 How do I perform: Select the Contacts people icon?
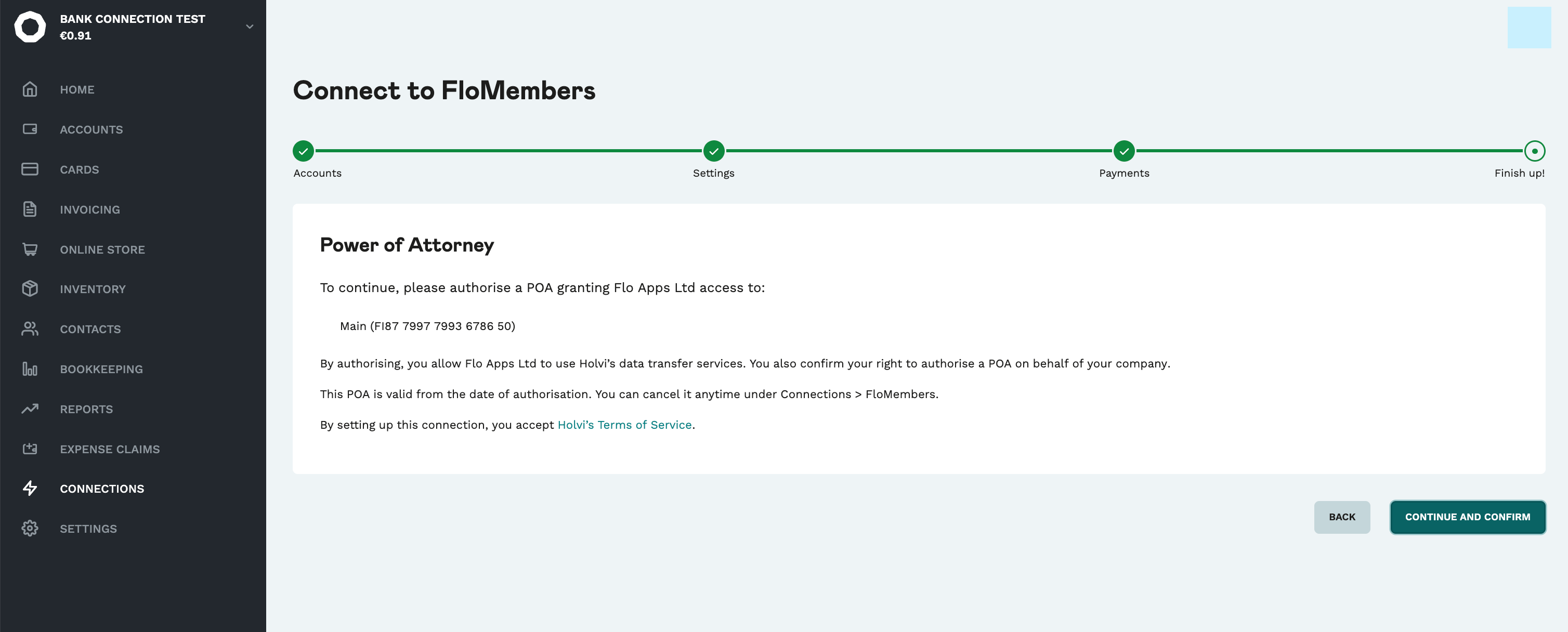pyautogui.click(x=30, y=329)
